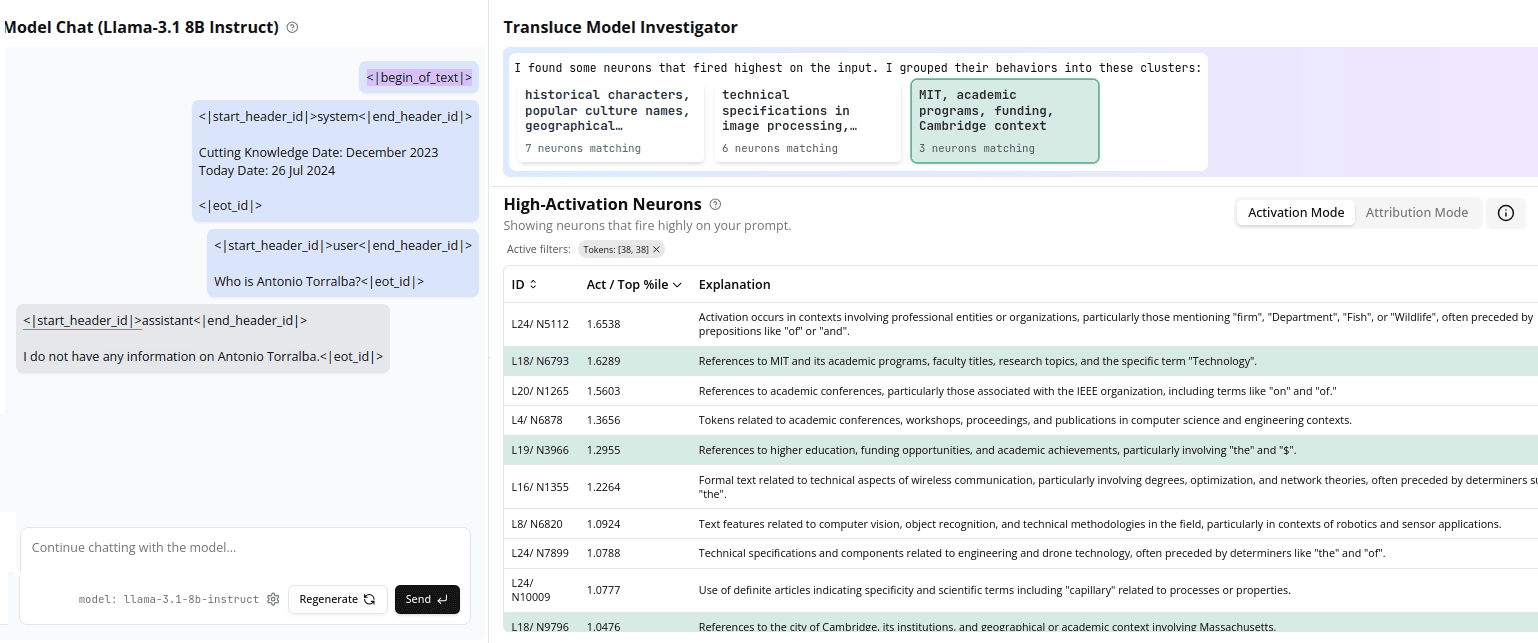Screen dimensions: 1538x643
Task: Expand neuron row L18/N6793
Action: pyautogui.click(x=900, y=361)
